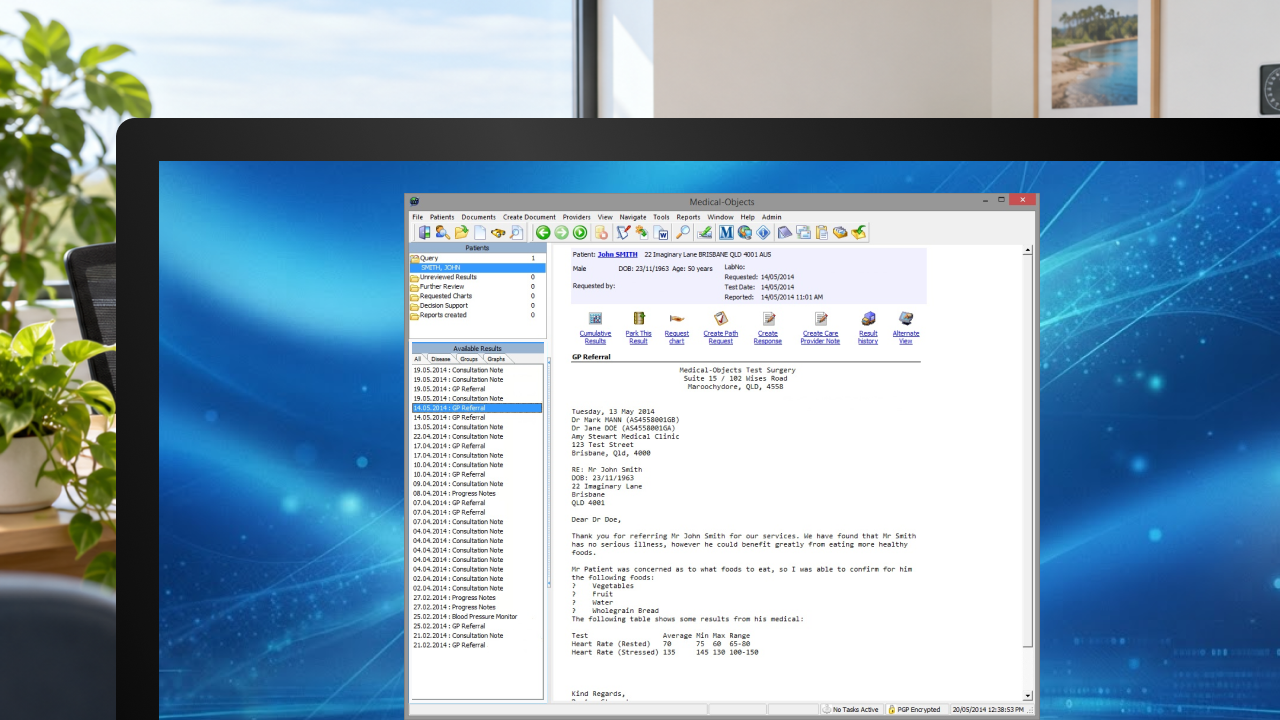Click the globe toolbar icon
1280x720 pixels.
[x=744, y=233]
